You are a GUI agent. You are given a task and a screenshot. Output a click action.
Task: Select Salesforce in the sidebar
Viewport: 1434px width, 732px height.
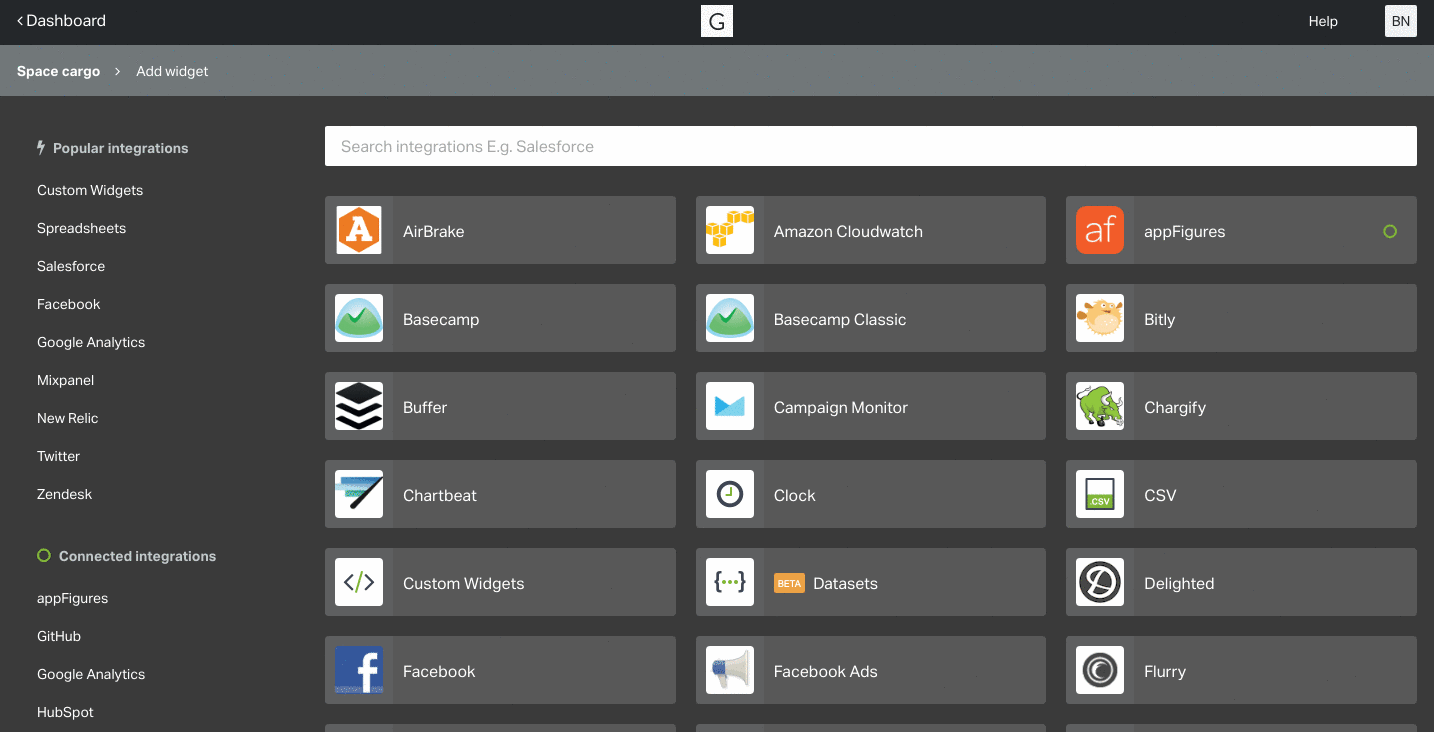pos(71,266)
